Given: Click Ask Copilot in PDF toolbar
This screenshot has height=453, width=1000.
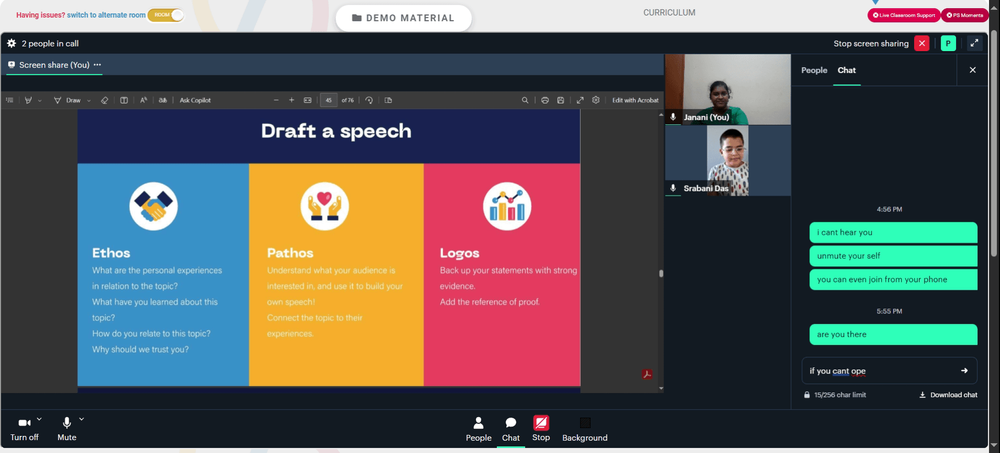Looking at the screenshot, I should click(x=195, y=100).
